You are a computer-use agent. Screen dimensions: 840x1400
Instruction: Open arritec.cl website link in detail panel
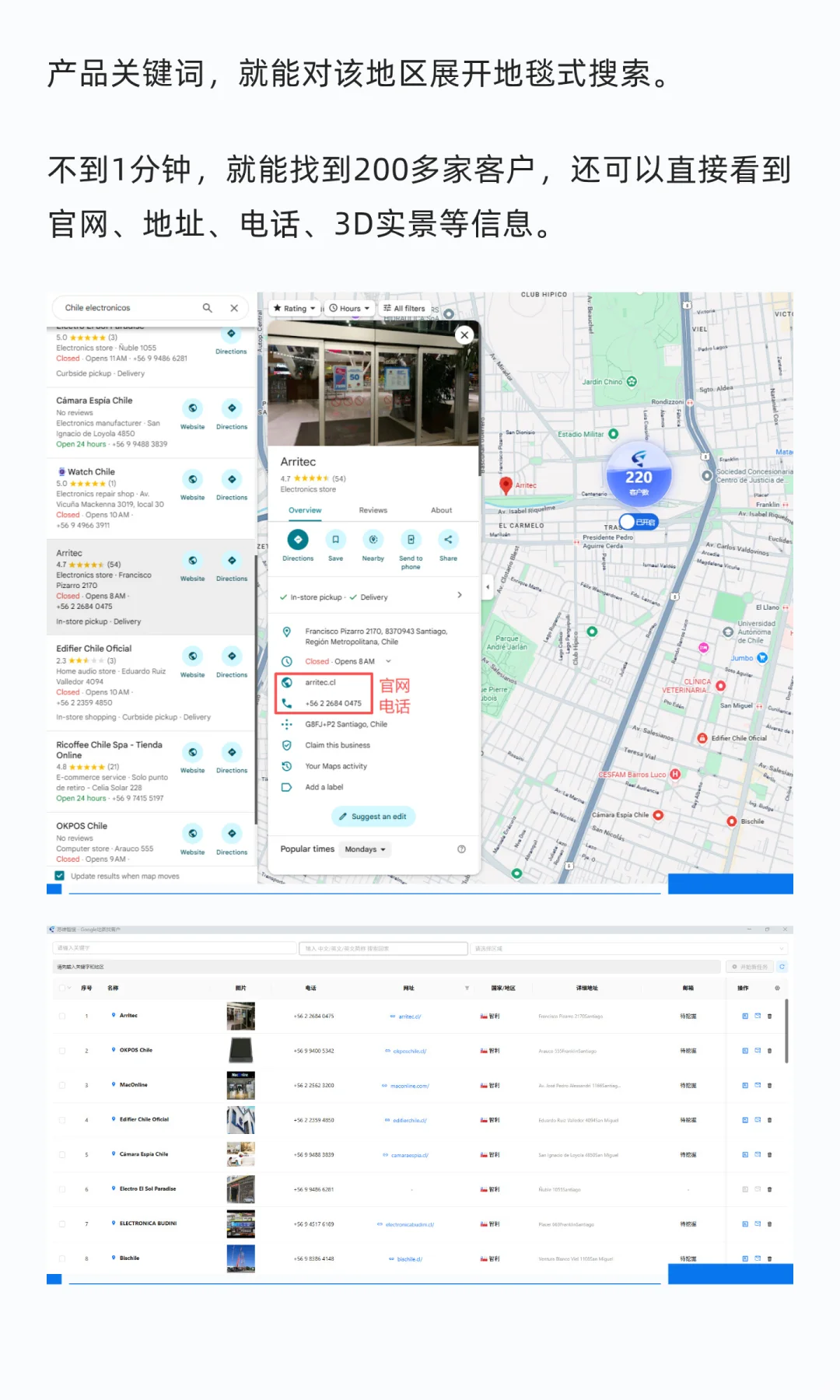coord(320,682)
